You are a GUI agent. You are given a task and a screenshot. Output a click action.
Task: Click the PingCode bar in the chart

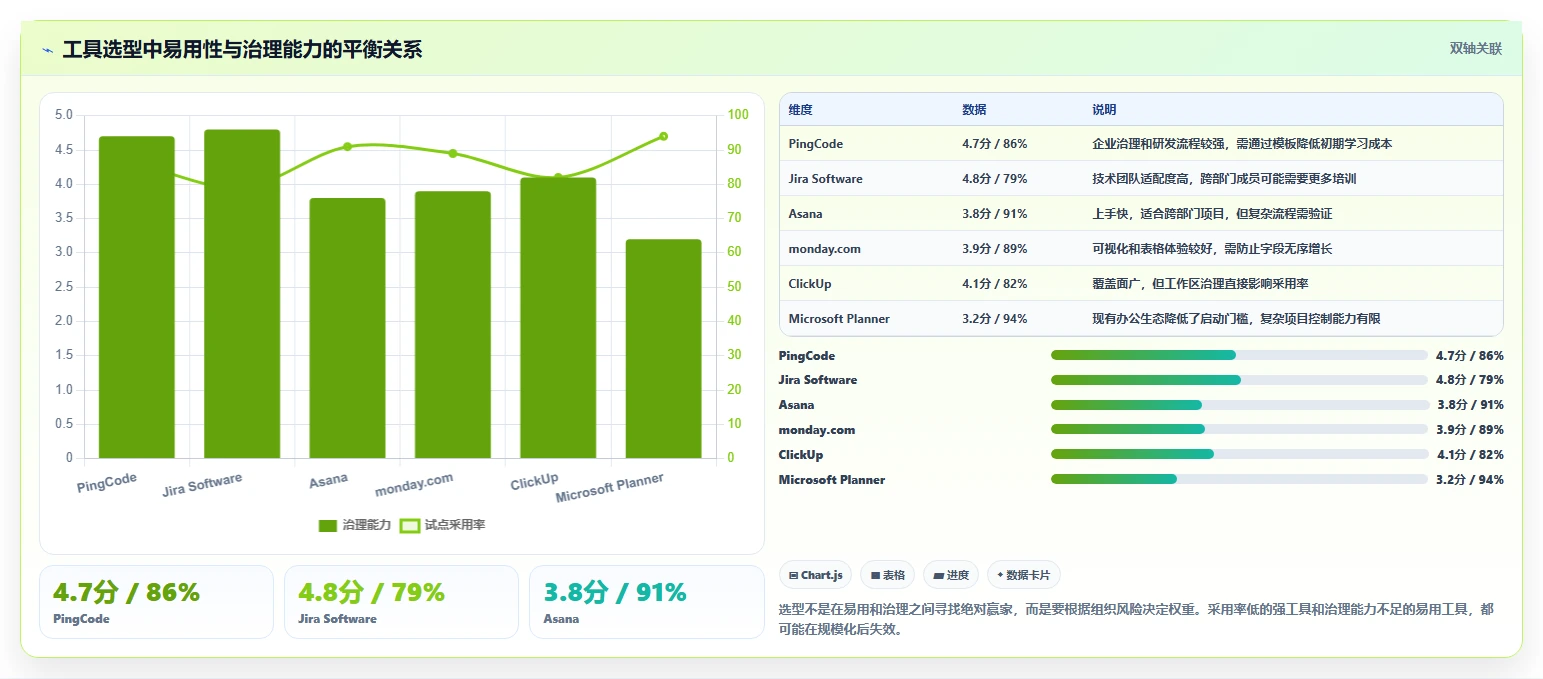pos(136,297)
